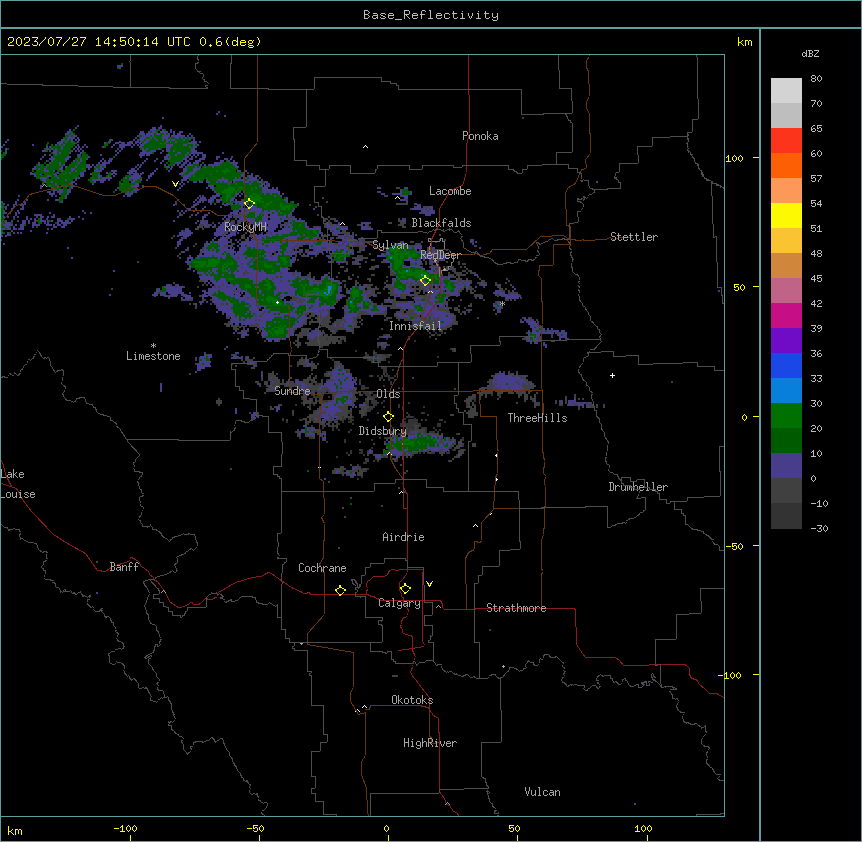Click the Cochrane label
This screenshot has width=862, height=842.
pyautogui.click(x=322, y=568)
